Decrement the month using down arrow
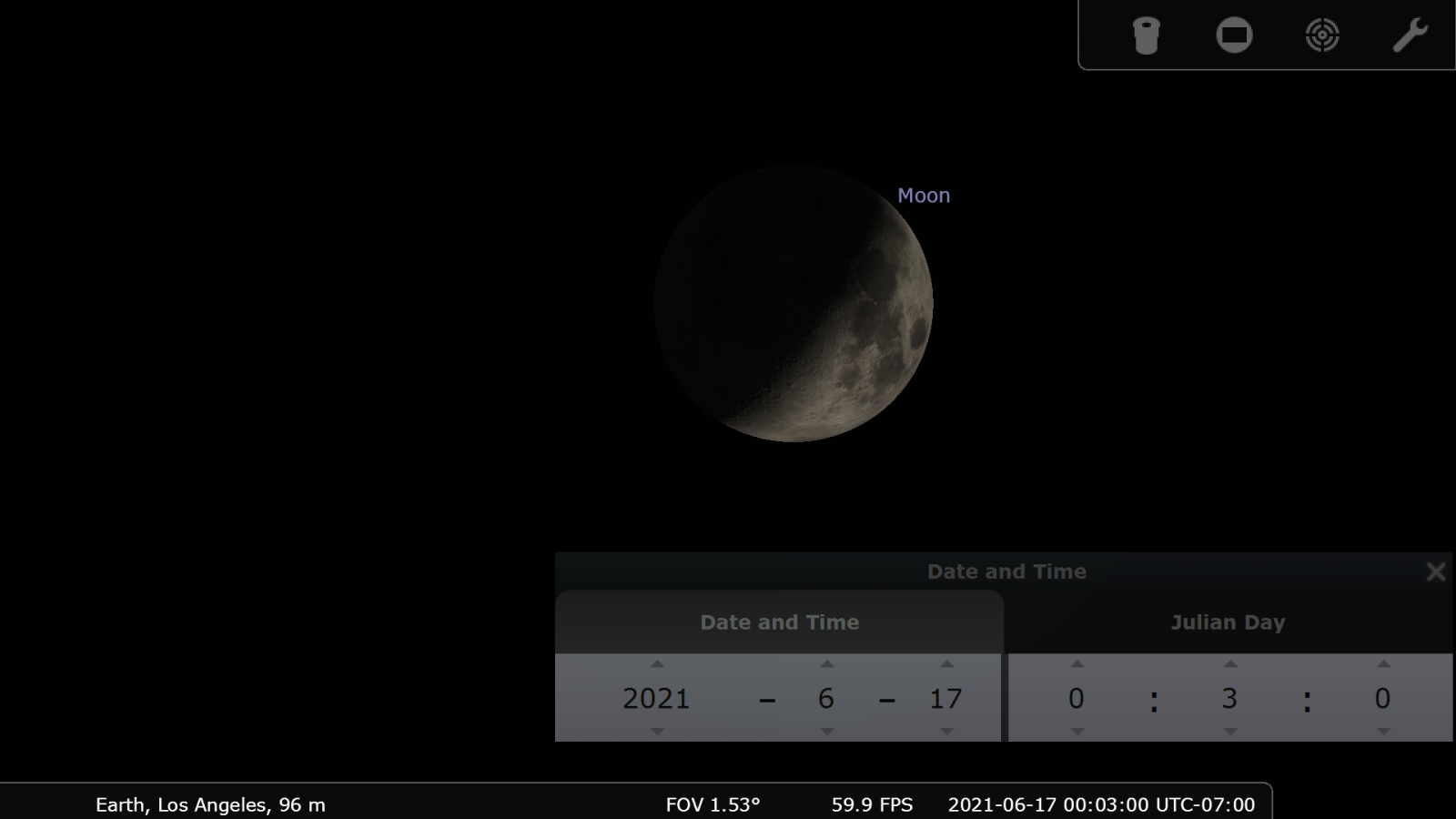 [x=826, y=732]
